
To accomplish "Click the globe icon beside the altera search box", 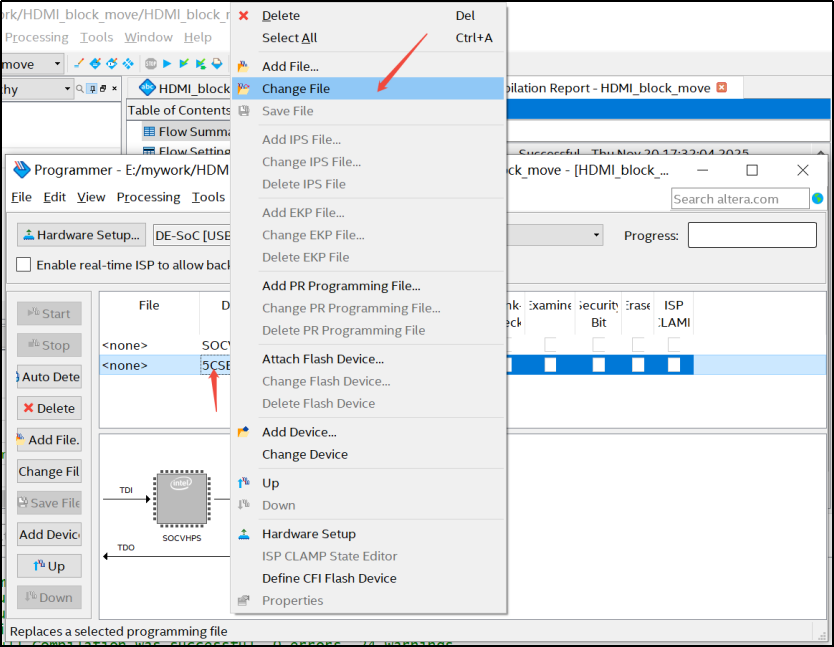I will coord(818,198).
